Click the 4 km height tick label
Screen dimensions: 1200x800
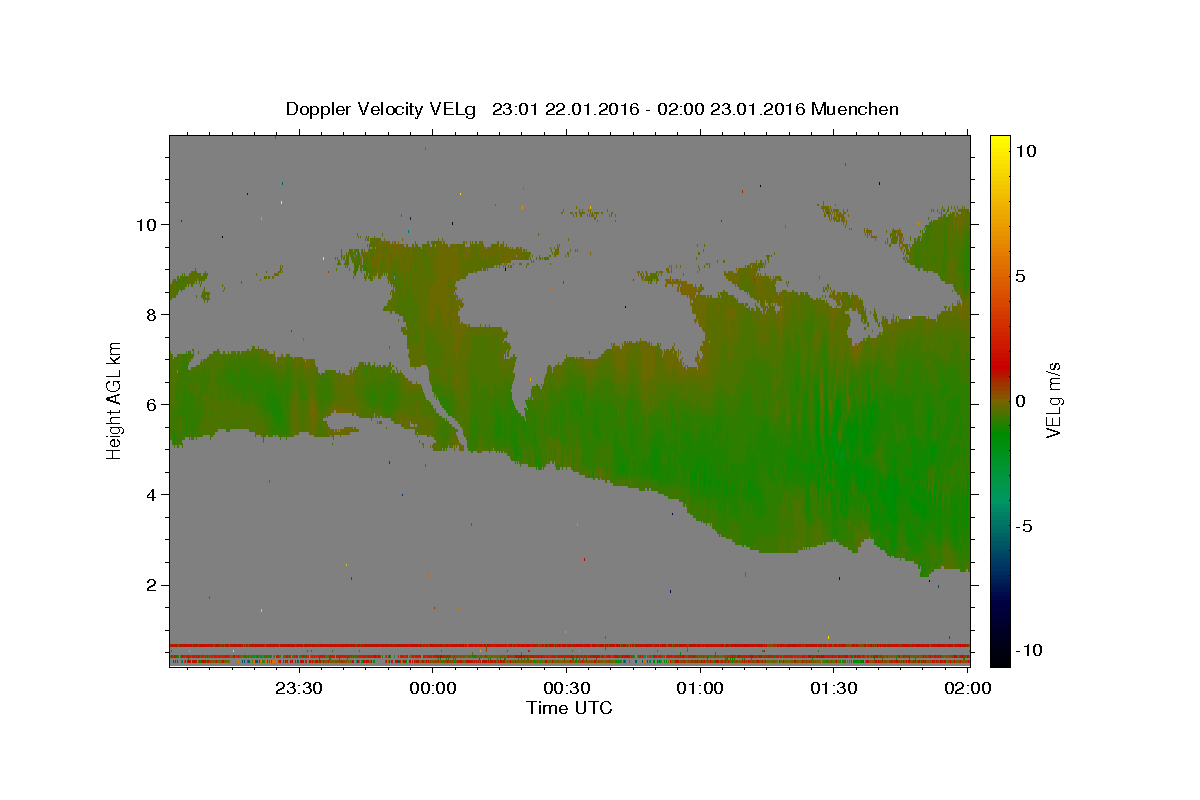[150, 494]
